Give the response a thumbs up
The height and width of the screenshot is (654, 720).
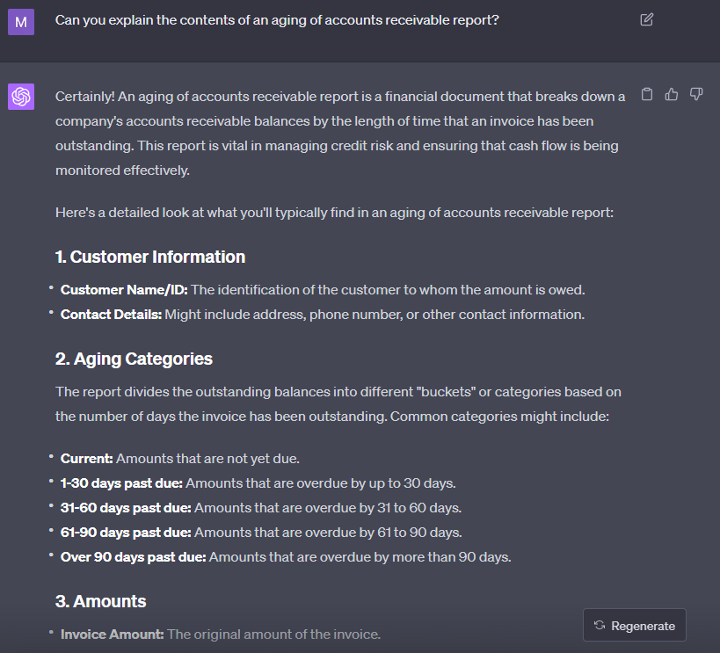pyautogui.click(x=672, y=94)
